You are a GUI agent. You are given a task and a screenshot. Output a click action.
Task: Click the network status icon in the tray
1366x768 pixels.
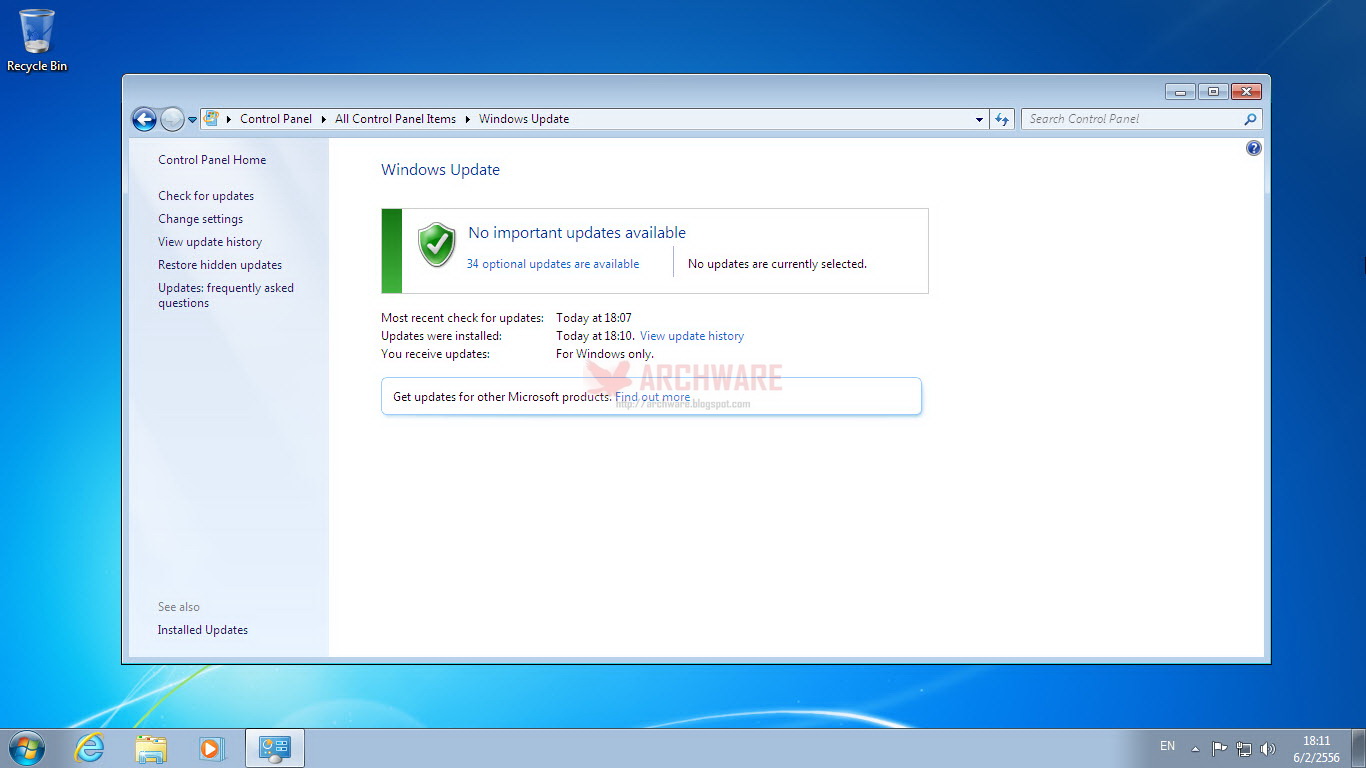pyautogui.click(x=1243, y=747)
